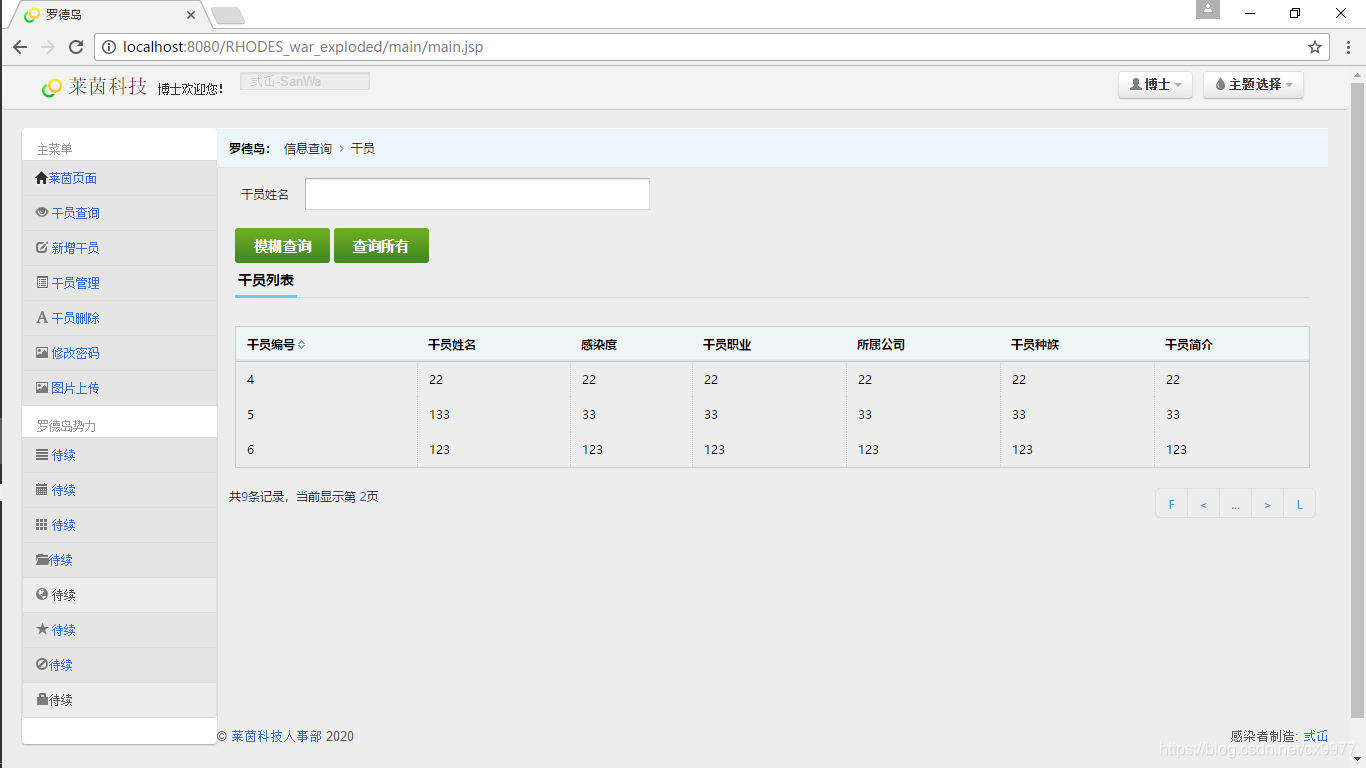Click the 弎屲 footer link
1366x768 pixels.
point(1316,736)
